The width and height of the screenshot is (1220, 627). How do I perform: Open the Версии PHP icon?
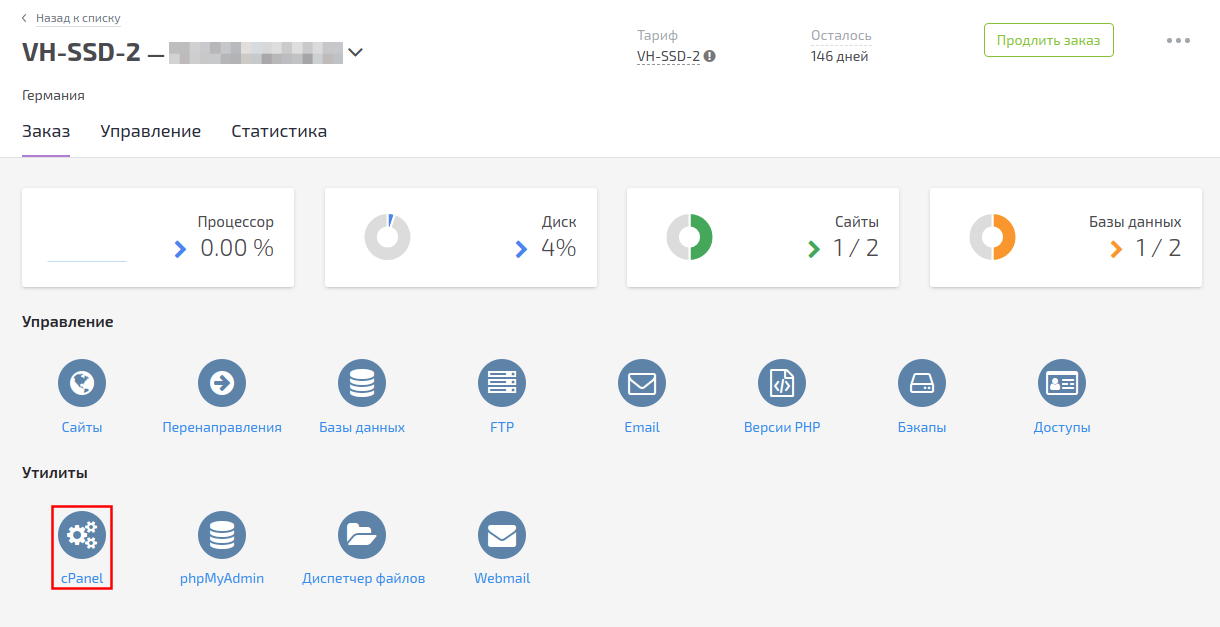[782, 383]
